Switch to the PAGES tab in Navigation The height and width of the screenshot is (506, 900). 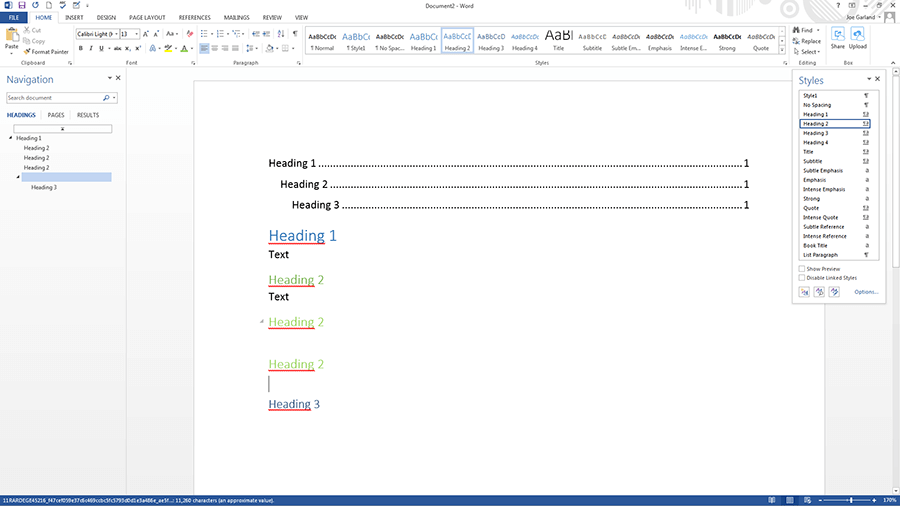(56, 115)
